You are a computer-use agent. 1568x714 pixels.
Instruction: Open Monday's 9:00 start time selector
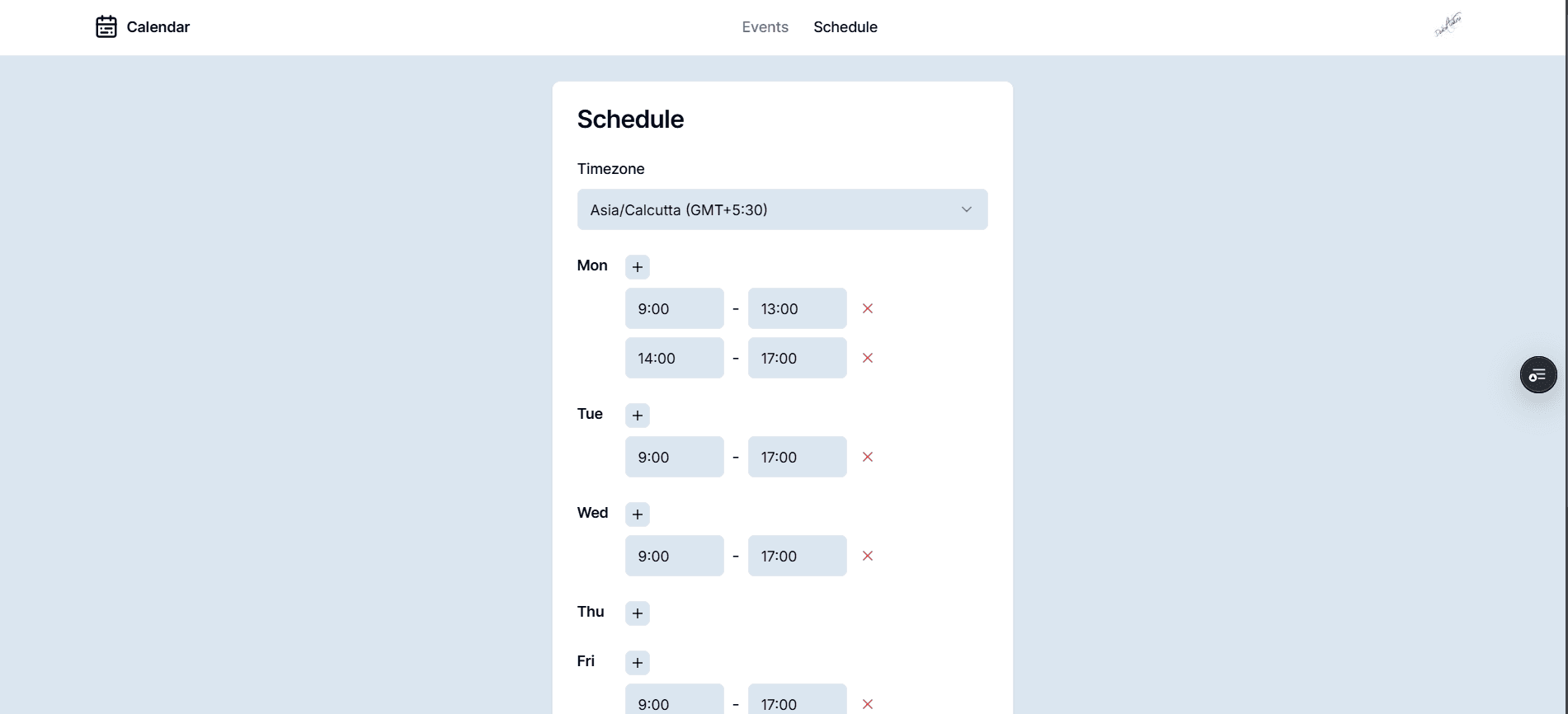pyautogui.click(x=674, y=308)
